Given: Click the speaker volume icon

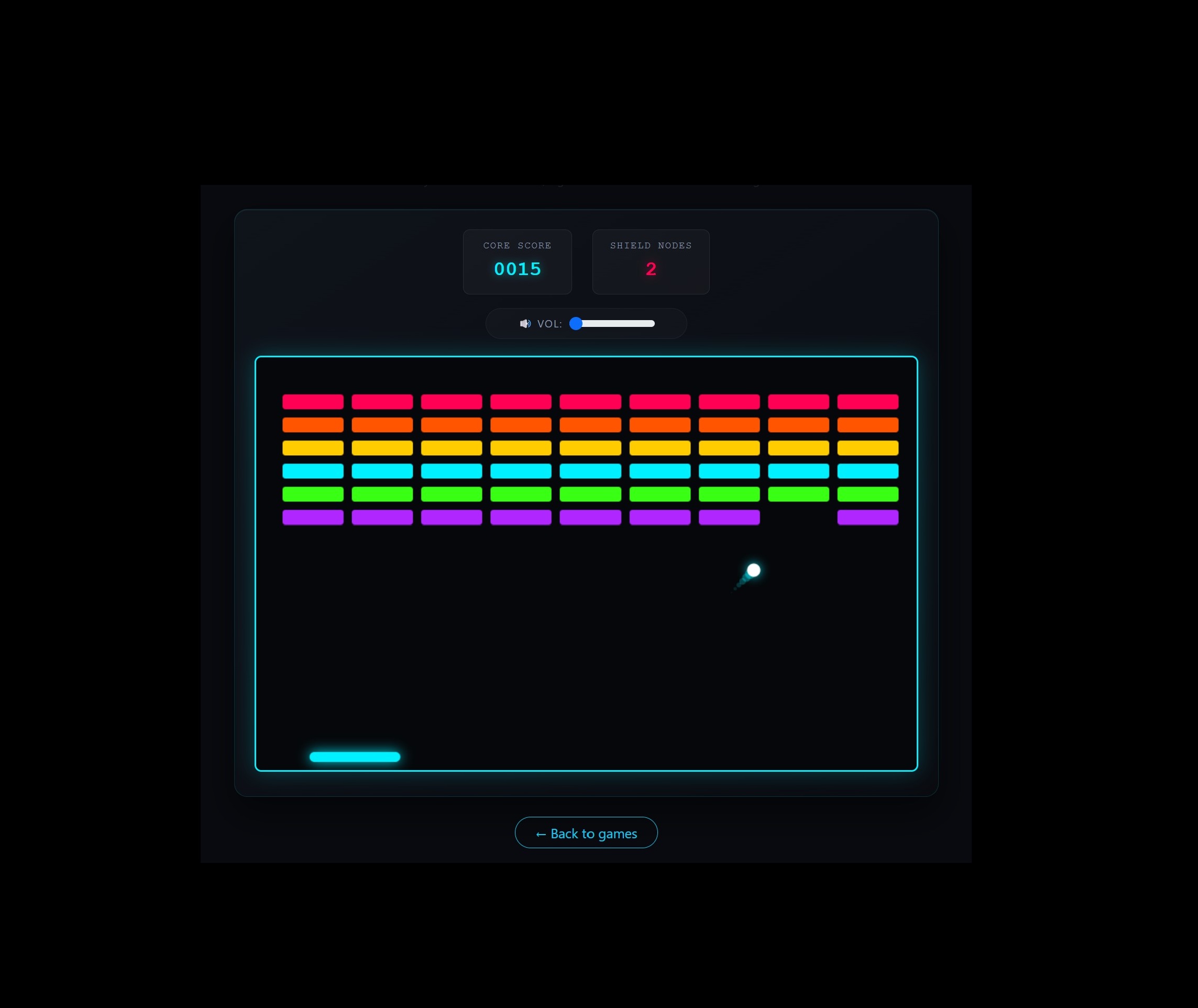Looking at the screenshot, I should pos(525,324).
